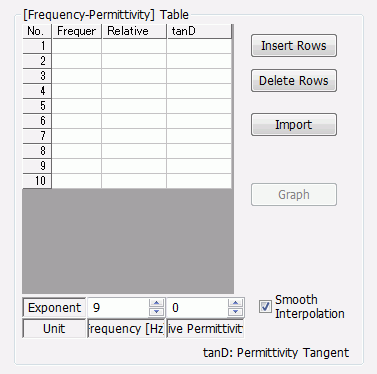Select the No. corner header cell

[x=37, y=31]
